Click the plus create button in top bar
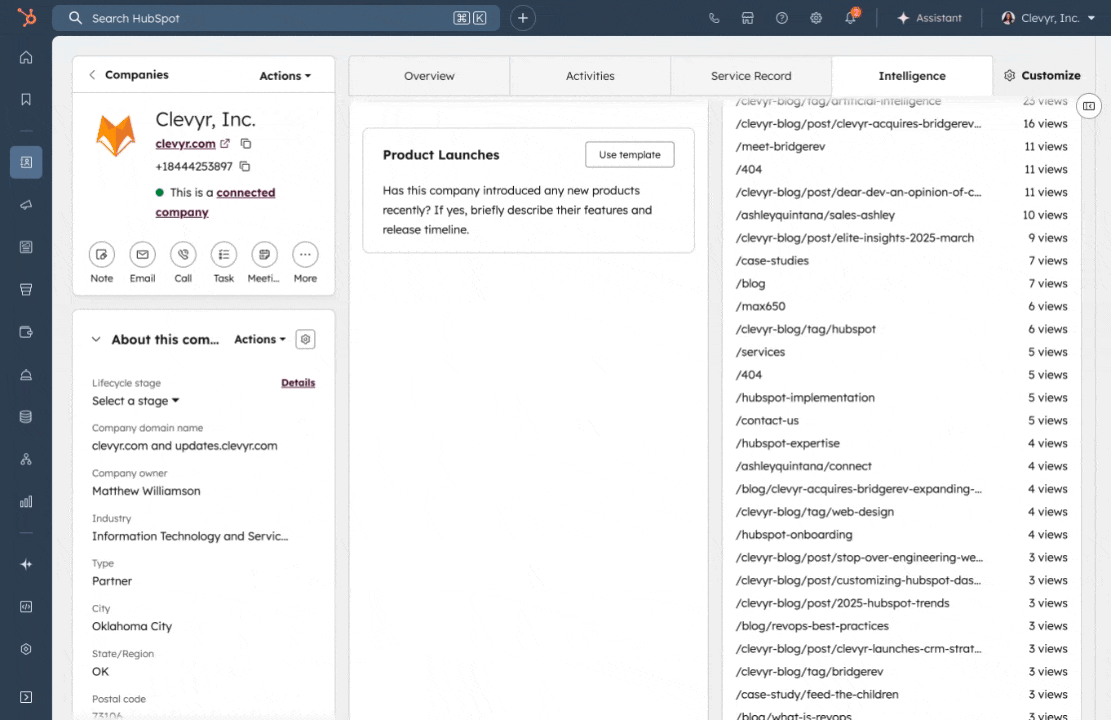1111x720 pixels. pos(523,18)
